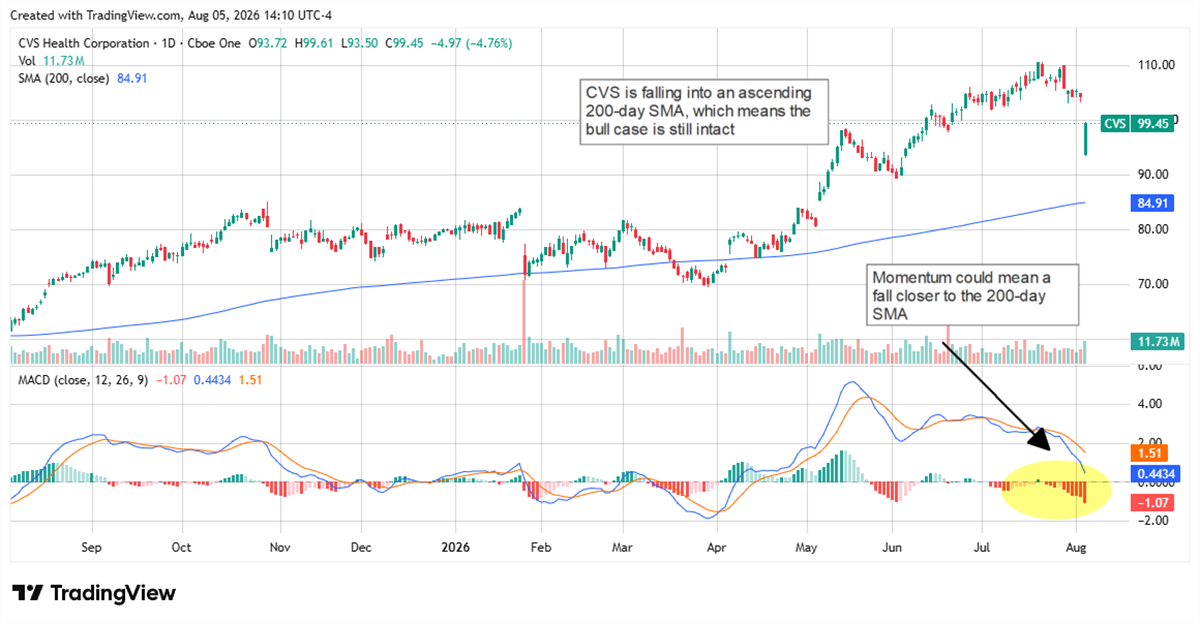Click 'Jun' on the time axis

point(894,548)
